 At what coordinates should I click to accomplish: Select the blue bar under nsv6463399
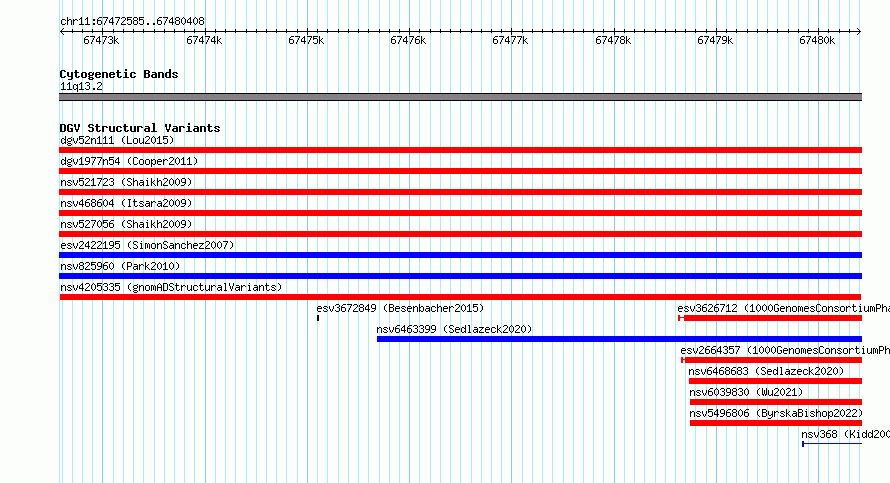point(619,339)
